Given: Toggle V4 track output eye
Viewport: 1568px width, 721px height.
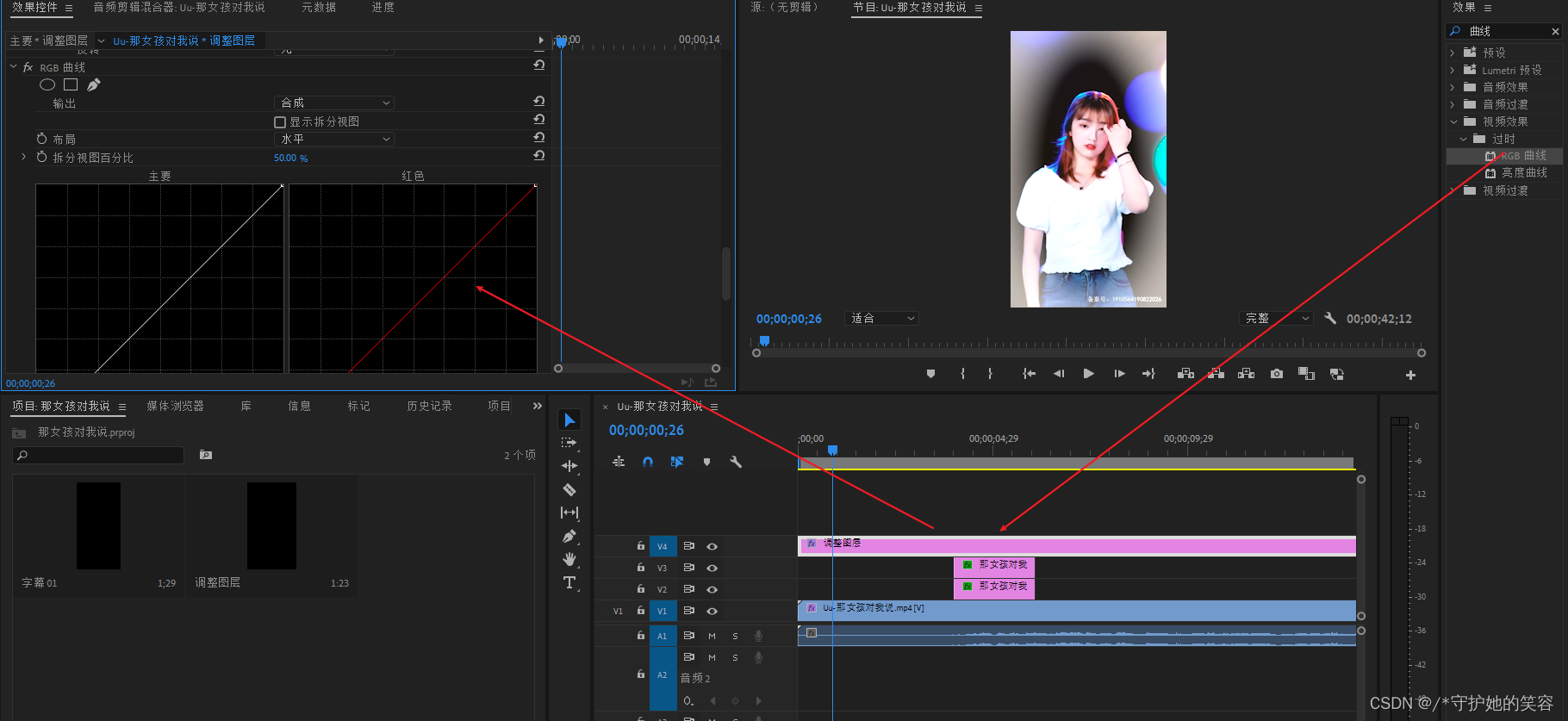Looking at the screenshot, I should pos(712,546).
